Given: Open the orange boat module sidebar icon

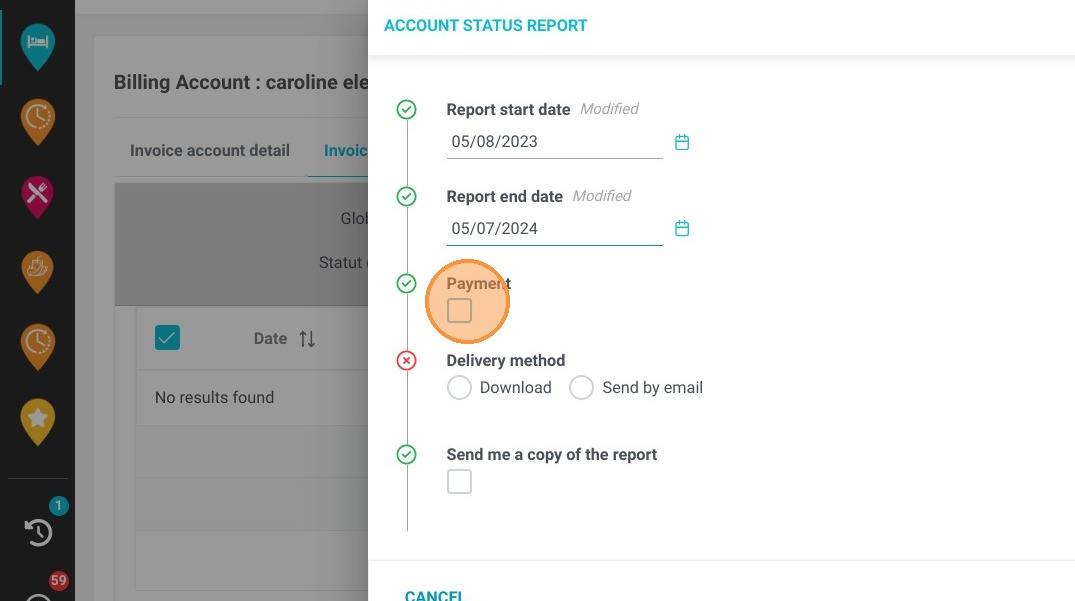Looking at the screenshot, I should pyautogui.click(x=37, y=271).
